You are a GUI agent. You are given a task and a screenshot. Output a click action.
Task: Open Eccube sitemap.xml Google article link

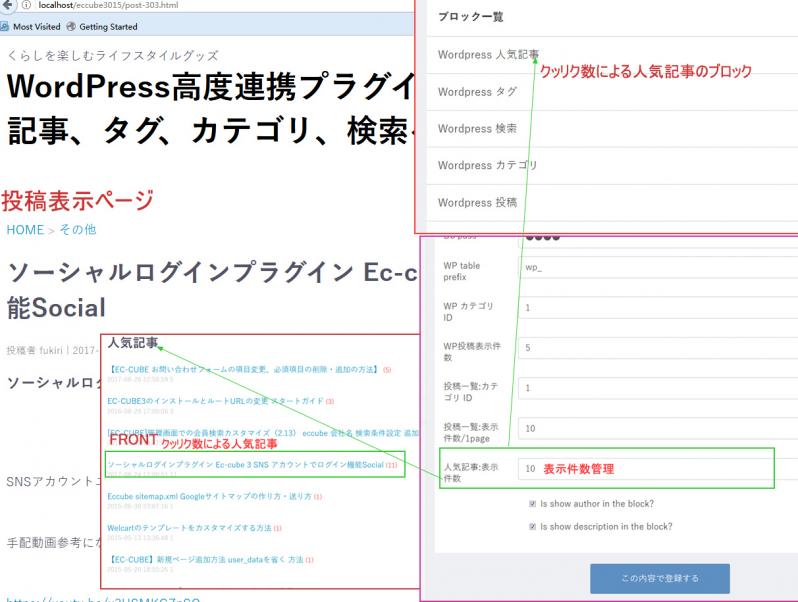pyautogui.click(x=209, y=496)
